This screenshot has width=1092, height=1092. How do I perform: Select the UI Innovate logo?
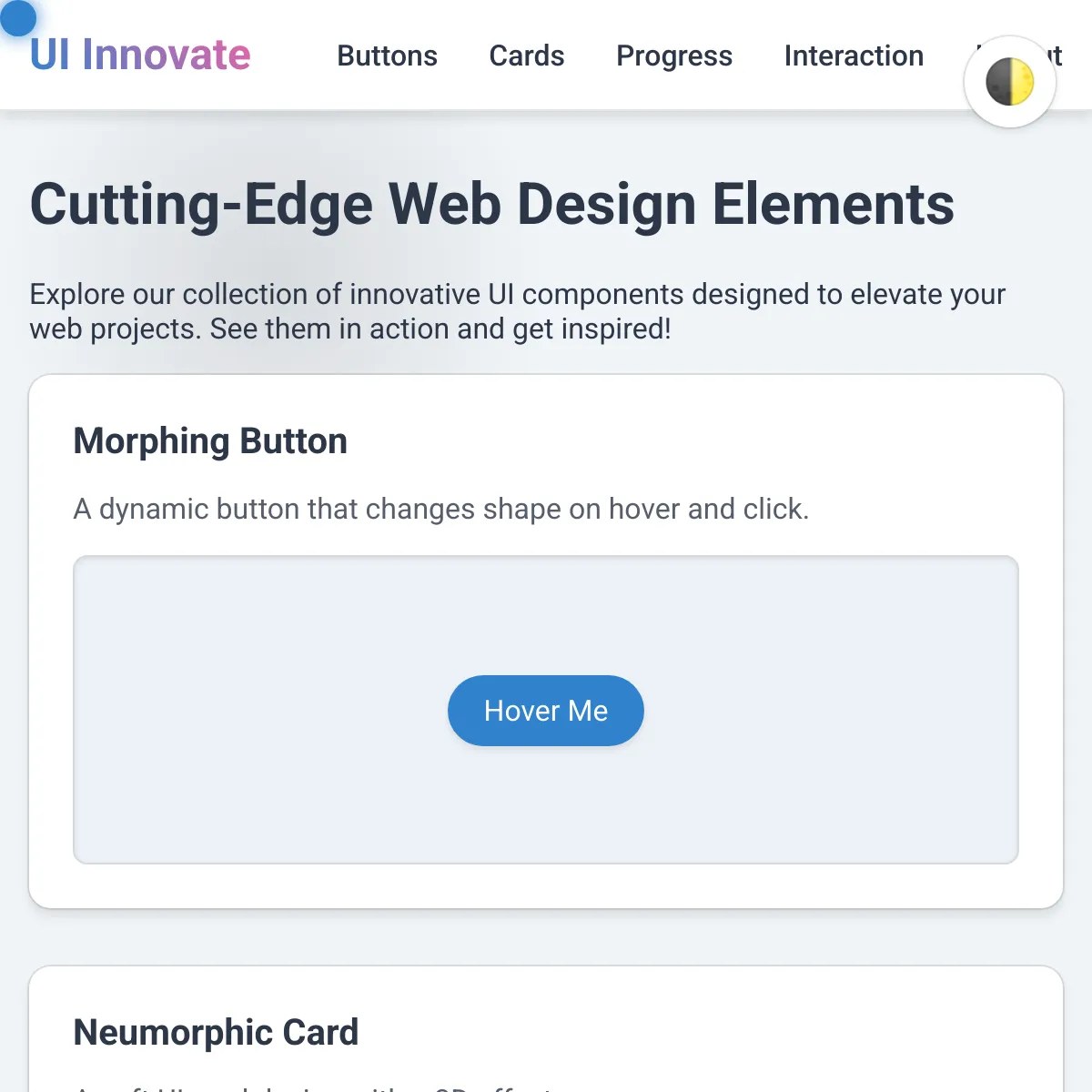pos(141,56)
